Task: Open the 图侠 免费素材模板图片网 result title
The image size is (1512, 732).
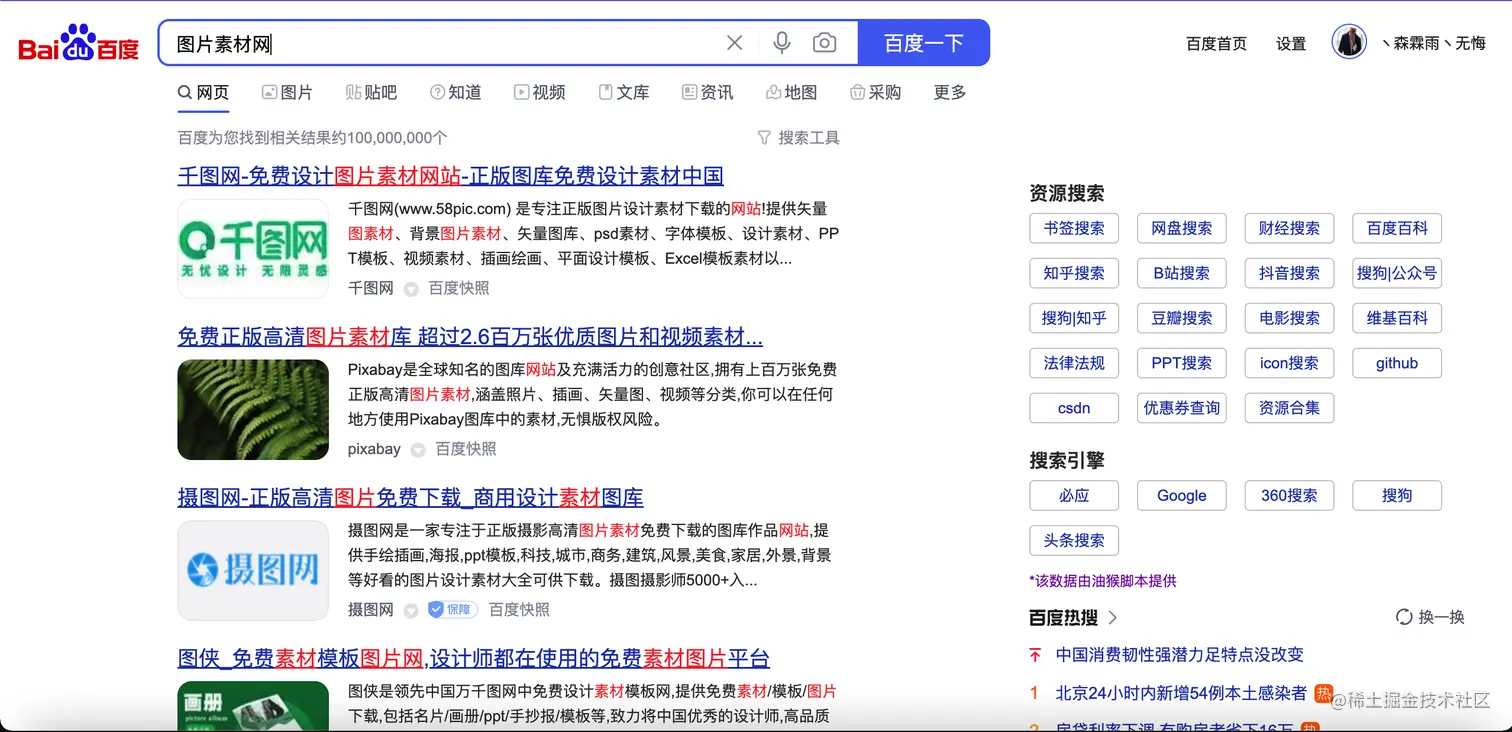Action: point(473,659)
